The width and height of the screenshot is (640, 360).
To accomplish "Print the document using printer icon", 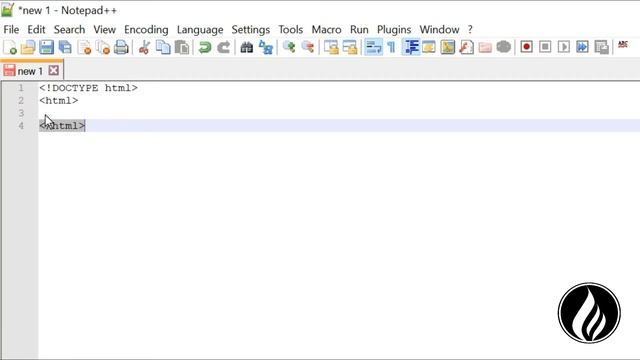I will (121, 47).
